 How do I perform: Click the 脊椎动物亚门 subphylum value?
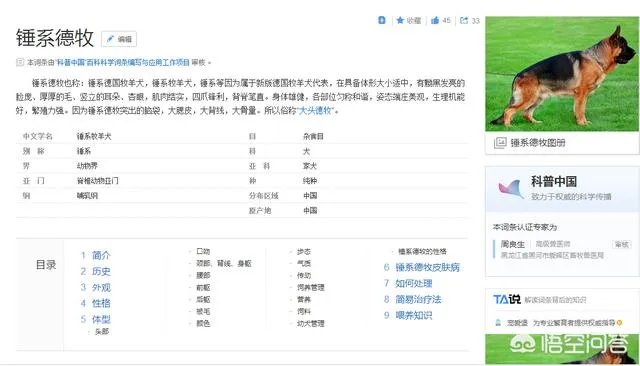[98, 181]
